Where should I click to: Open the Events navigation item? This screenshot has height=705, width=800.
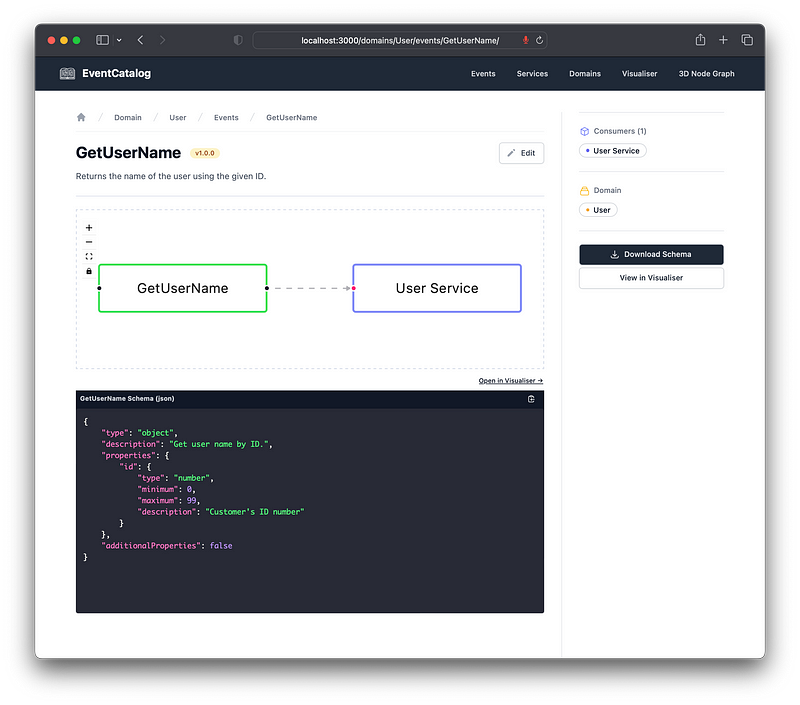click(483, 73)
